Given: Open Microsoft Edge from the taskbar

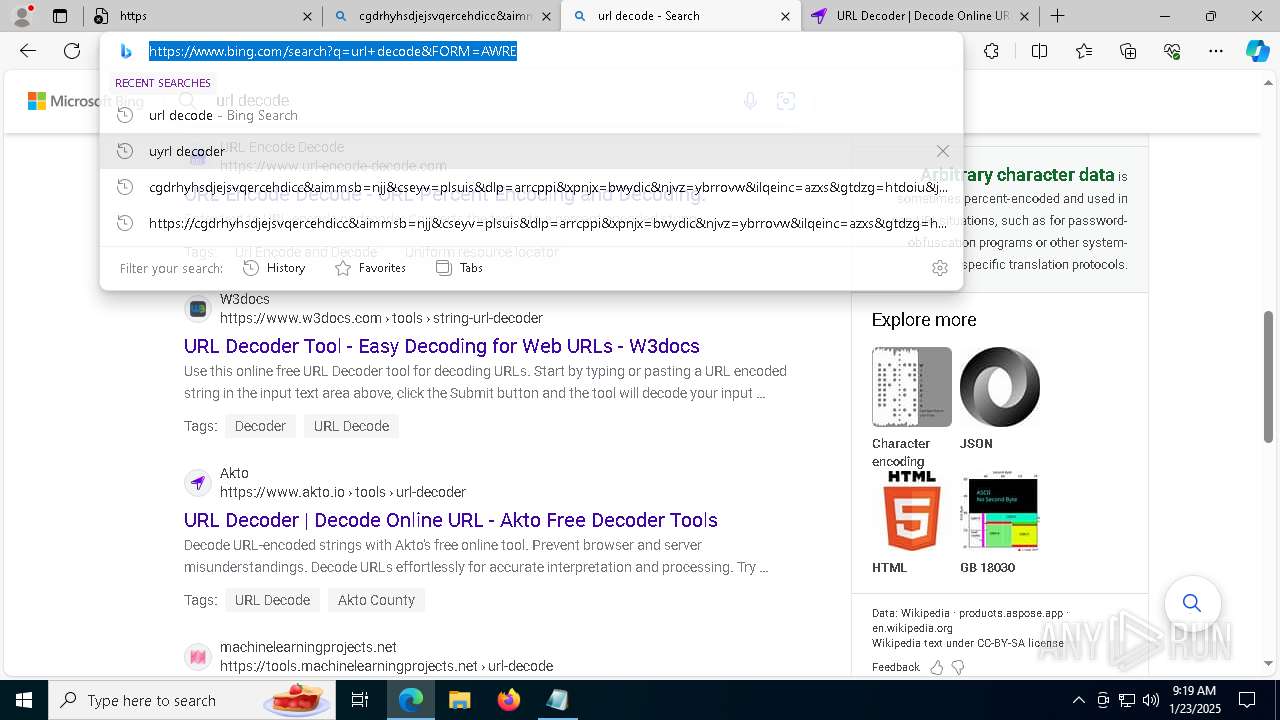Looking at the screenshot, I should tap(411, 700).
